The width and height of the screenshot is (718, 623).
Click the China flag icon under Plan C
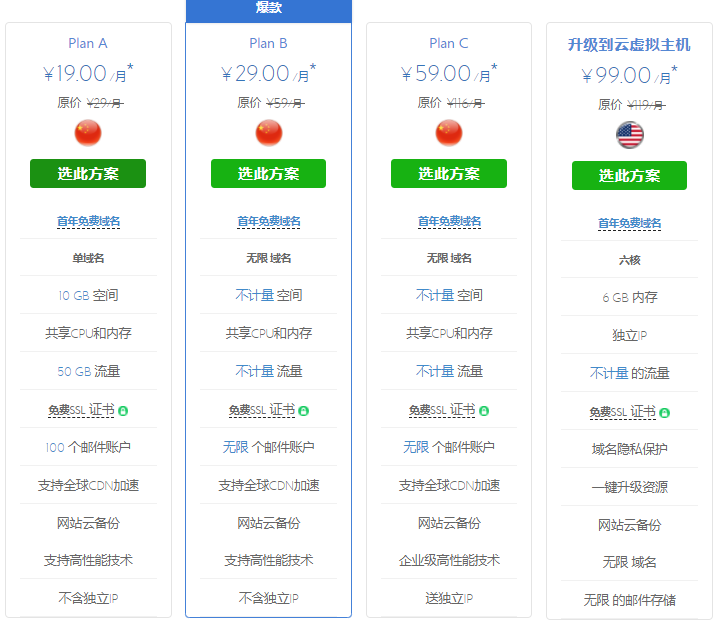click(449, 133)
